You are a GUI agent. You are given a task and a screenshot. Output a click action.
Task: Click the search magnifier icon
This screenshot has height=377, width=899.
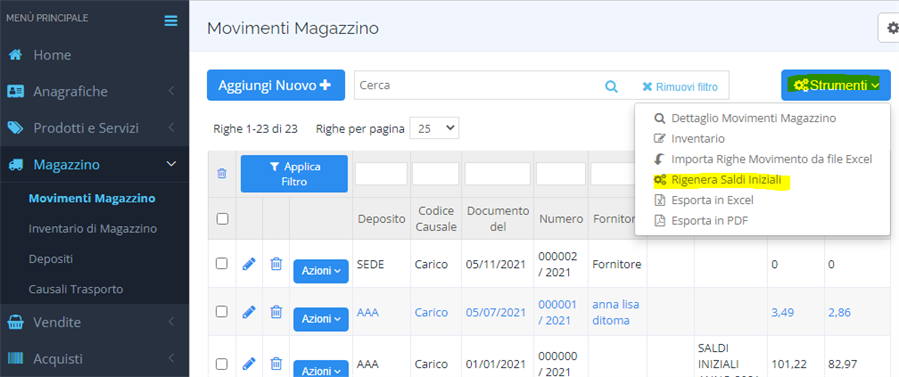tap(612, 87)
